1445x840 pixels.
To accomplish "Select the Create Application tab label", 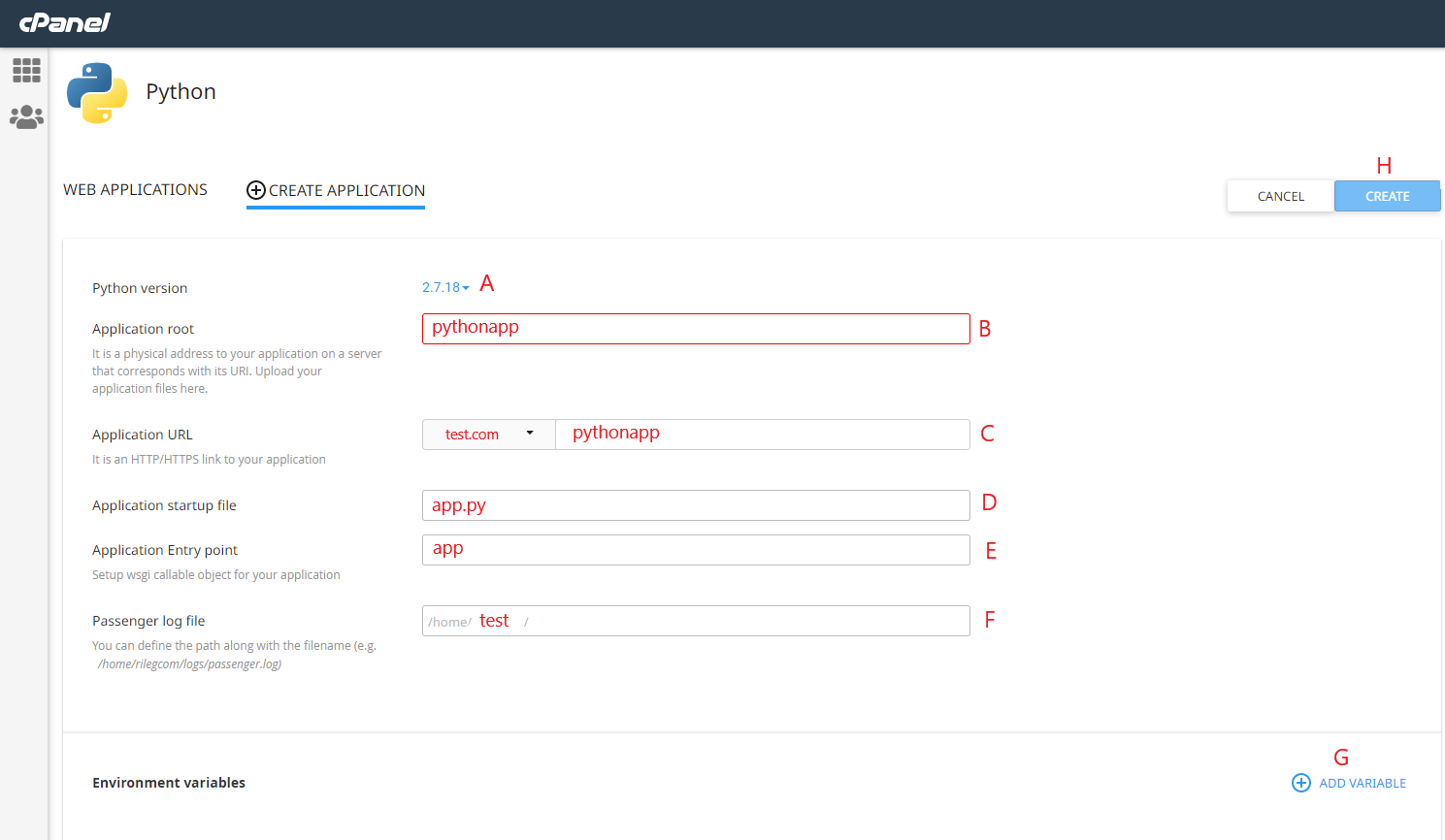I will 346,190.
